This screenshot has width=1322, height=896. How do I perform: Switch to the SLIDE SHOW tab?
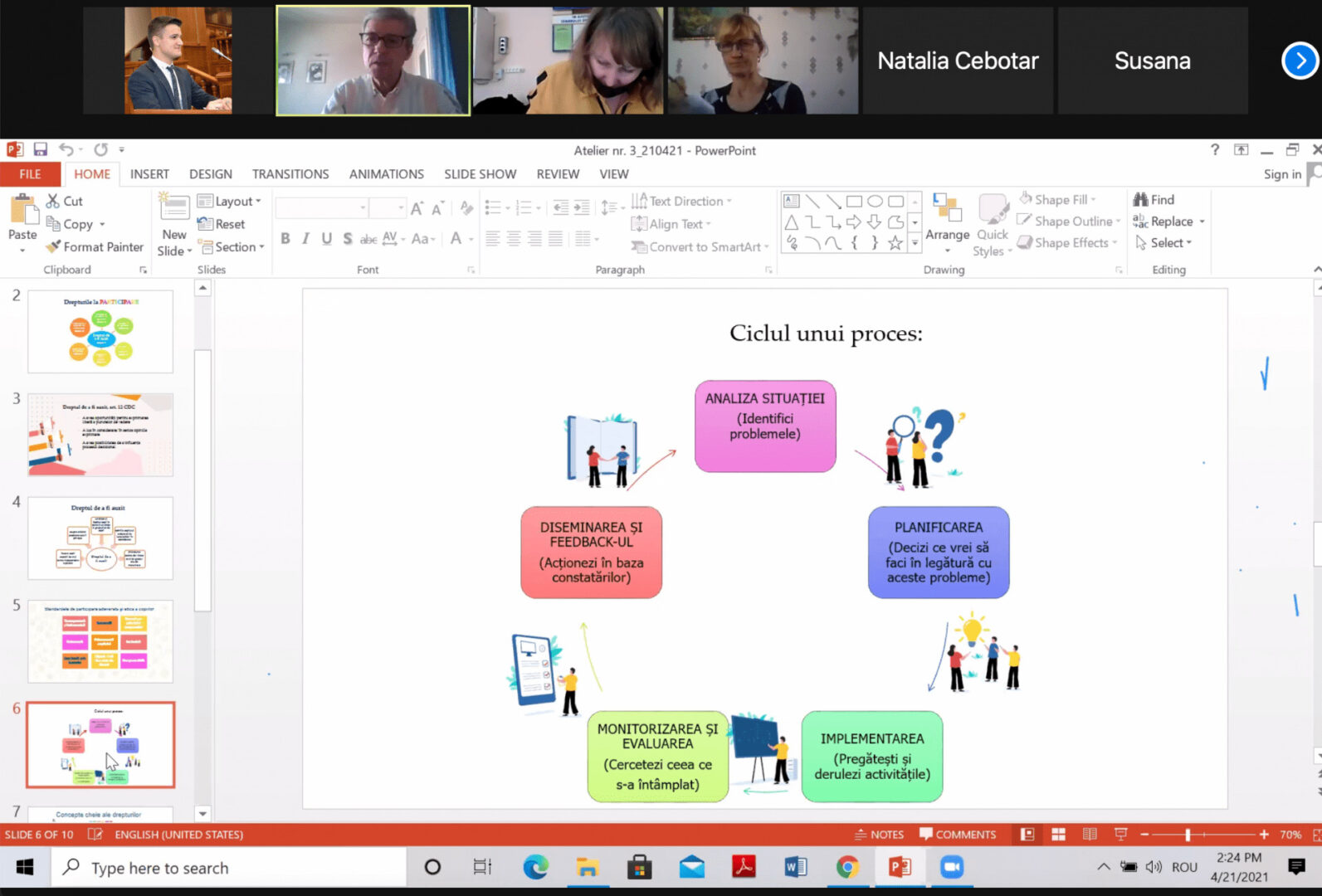(x=480, y=174)
